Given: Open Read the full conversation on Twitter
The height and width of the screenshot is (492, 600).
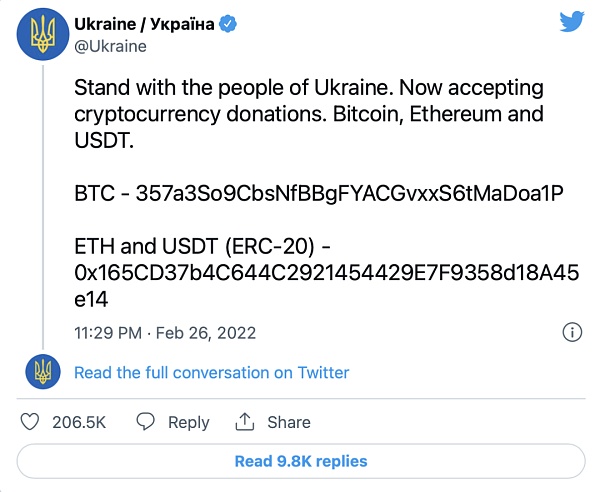Looking at the screenshot, I should pos(211,372).
